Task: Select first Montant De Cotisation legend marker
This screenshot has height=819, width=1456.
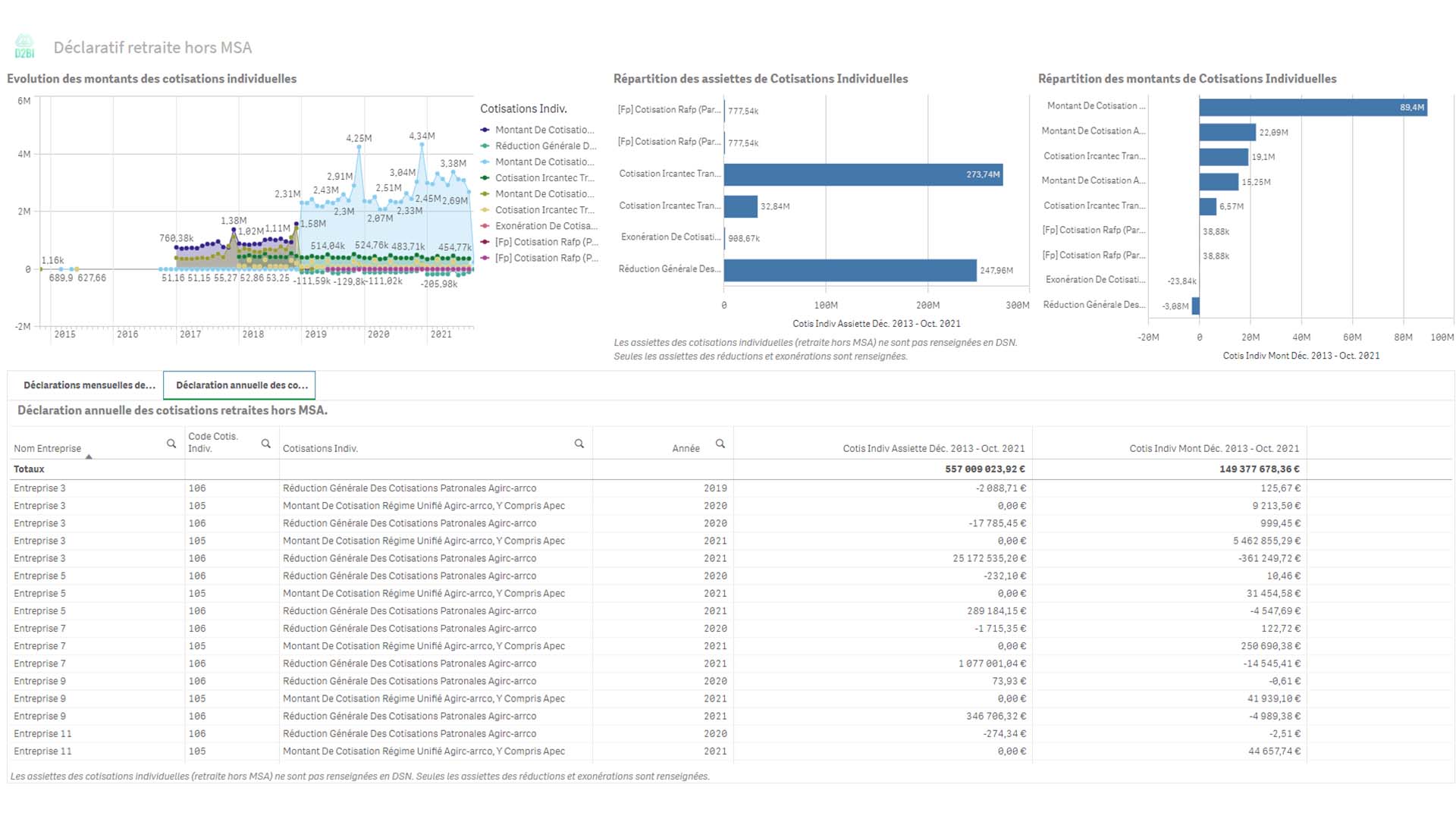Action: [485, 130]
